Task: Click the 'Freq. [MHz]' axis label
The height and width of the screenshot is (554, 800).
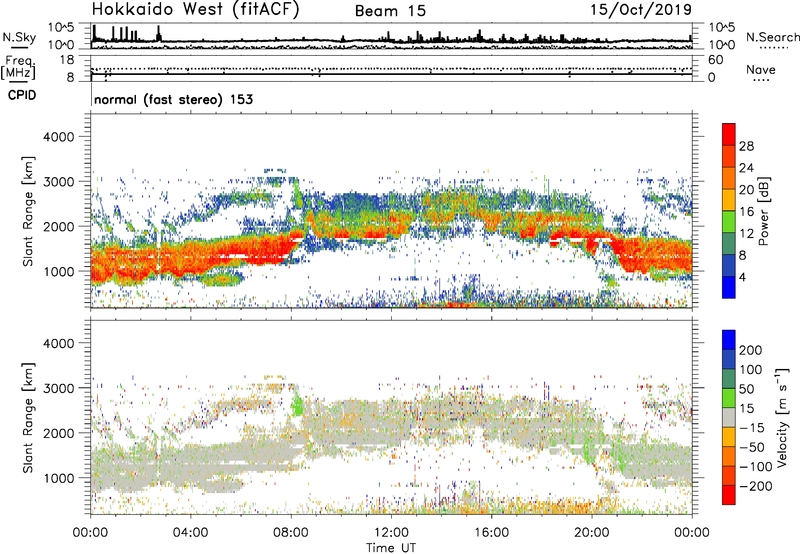Action: point(18,68)
